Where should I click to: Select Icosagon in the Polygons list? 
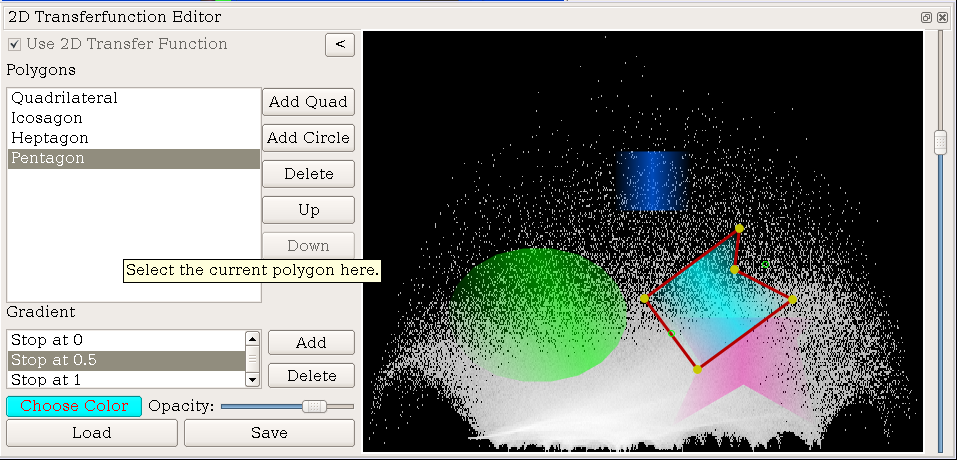134,118
